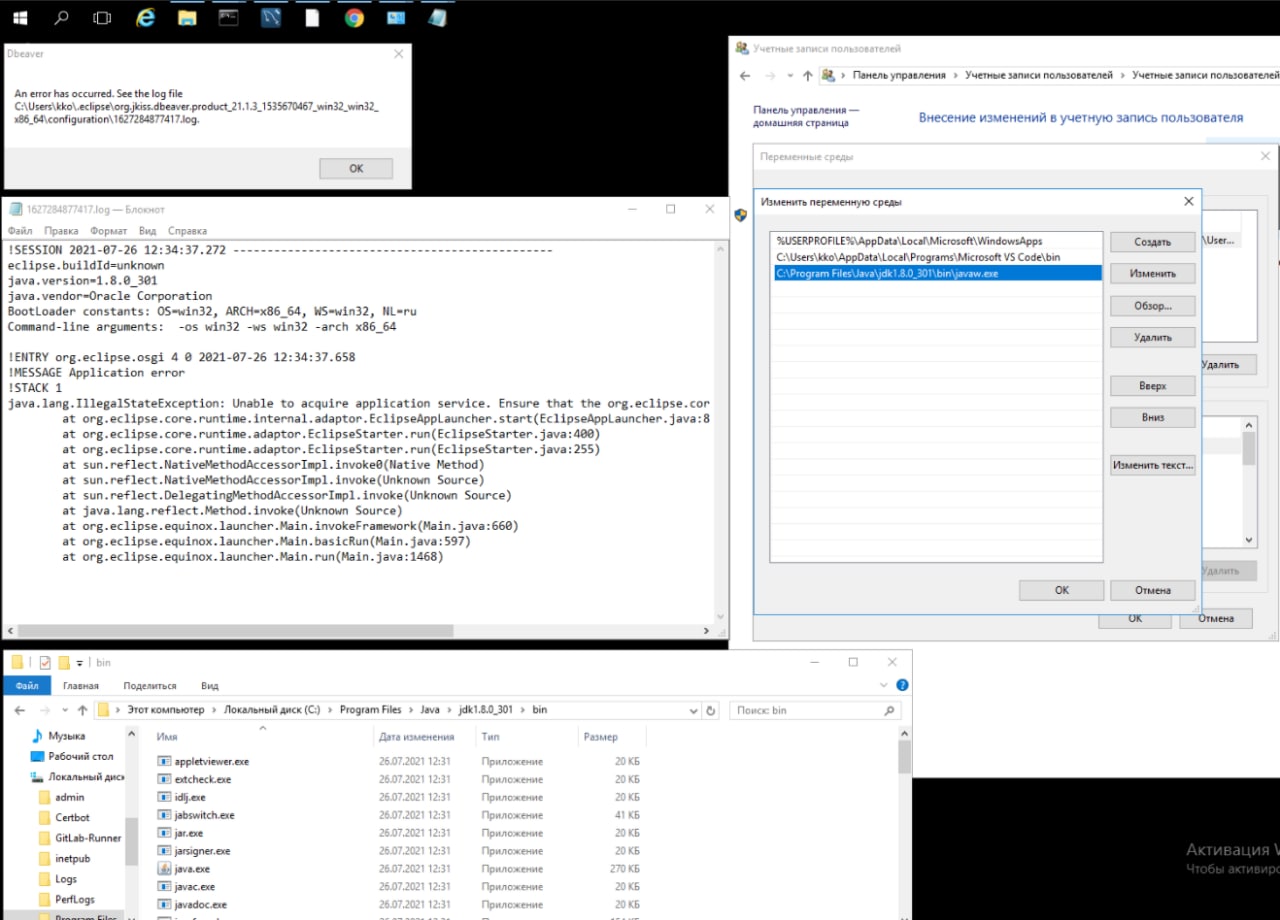Open Notepad's Файл menu
This screenshot has width=1280, height=920.
point(20,231)
